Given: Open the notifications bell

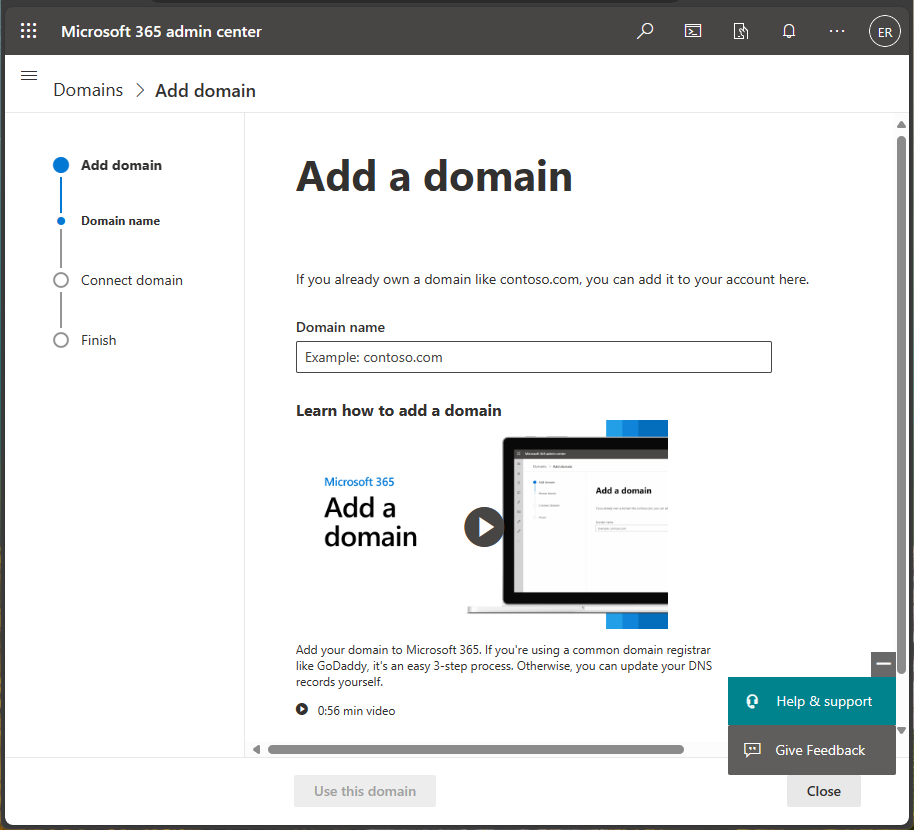Looking at the screenshot, I should [x=789, y=31].
